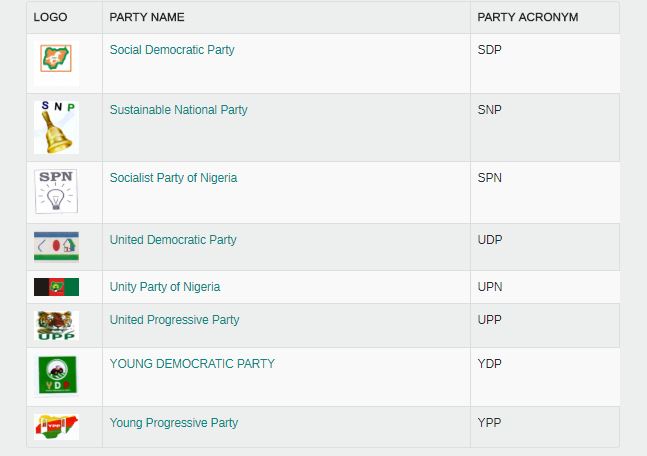Open the Sustainable National Party link
The image size is (647, 456).
[178, 110]
